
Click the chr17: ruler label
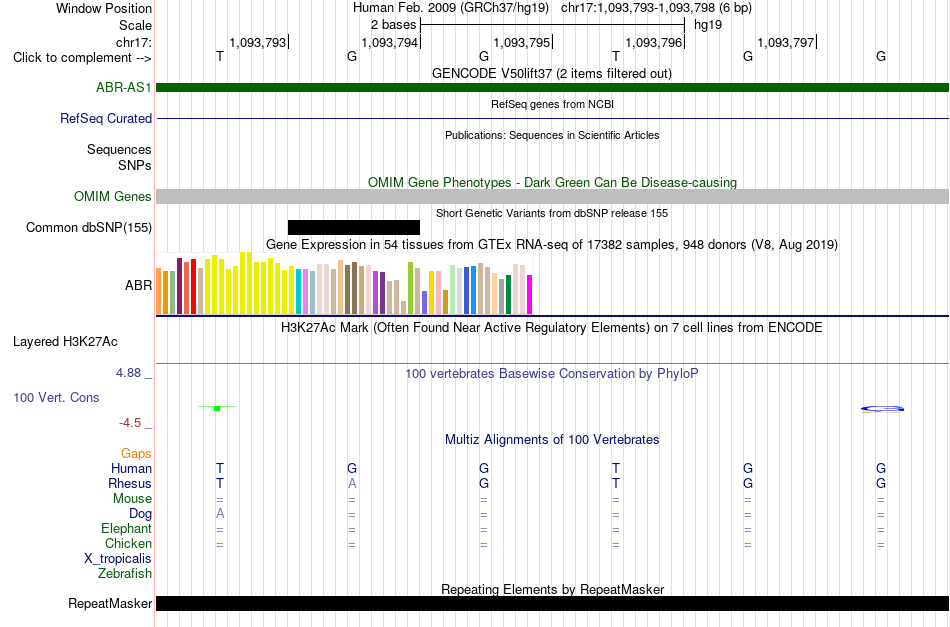134,42
